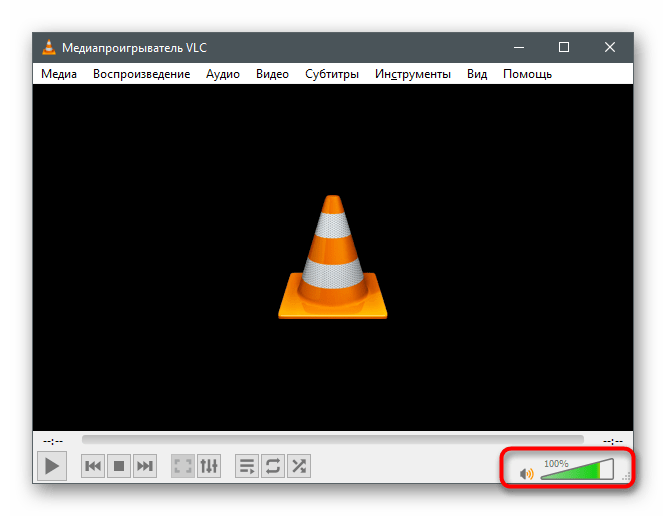Image resolution: width=666 pixels, height=516 pixels.
Task: Open the Инструменты menu
Action: 412,74
